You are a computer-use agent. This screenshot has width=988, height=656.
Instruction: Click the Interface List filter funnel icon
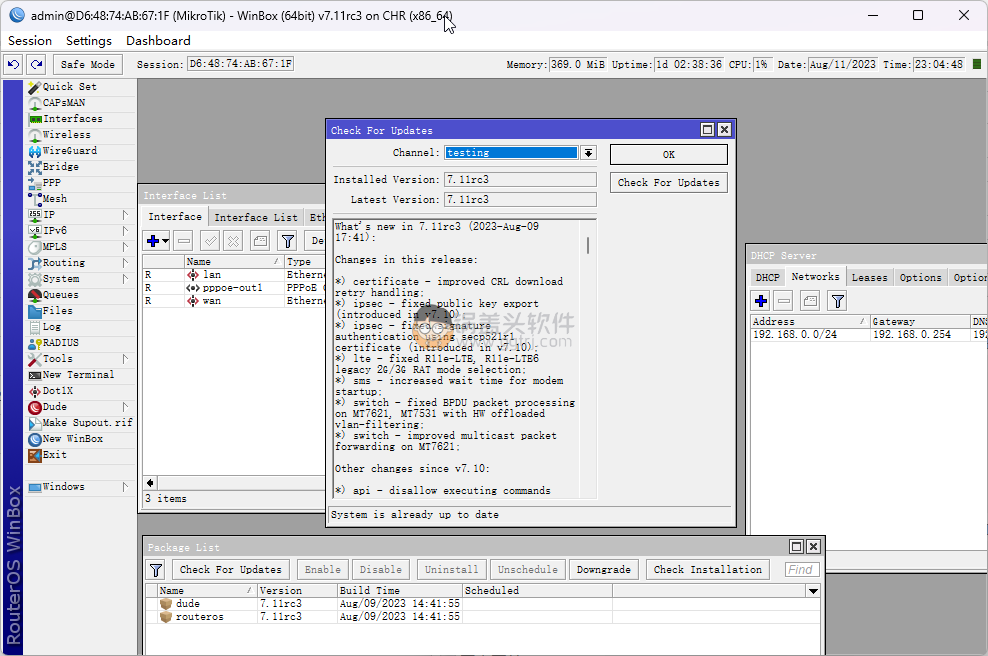pos(288,241)
